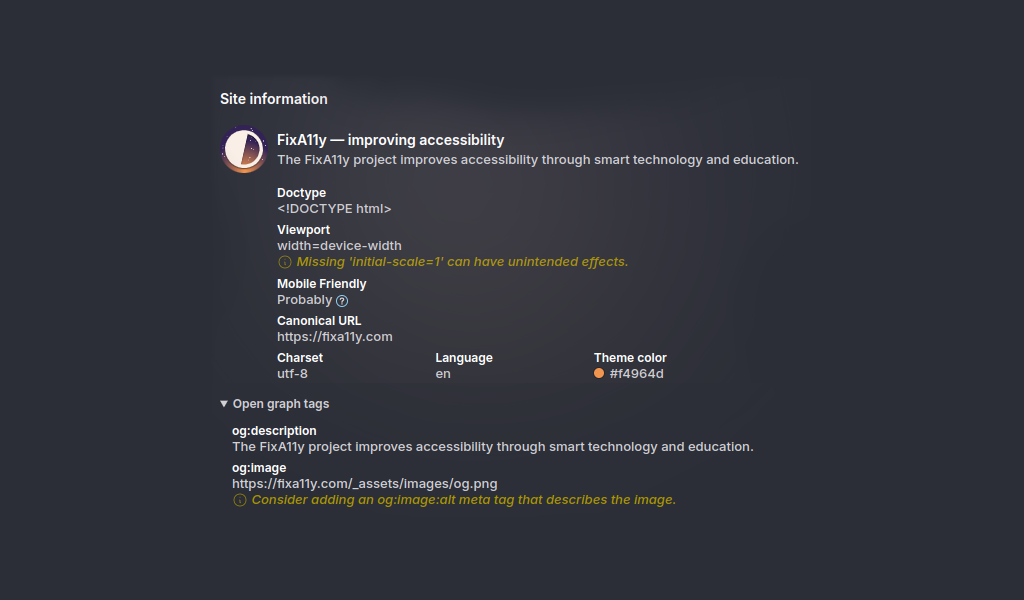Image resolution: width=1024 pixels, height=600 pixels.
Task: Click the orange theme color swatch
Action: pos(599,373)
